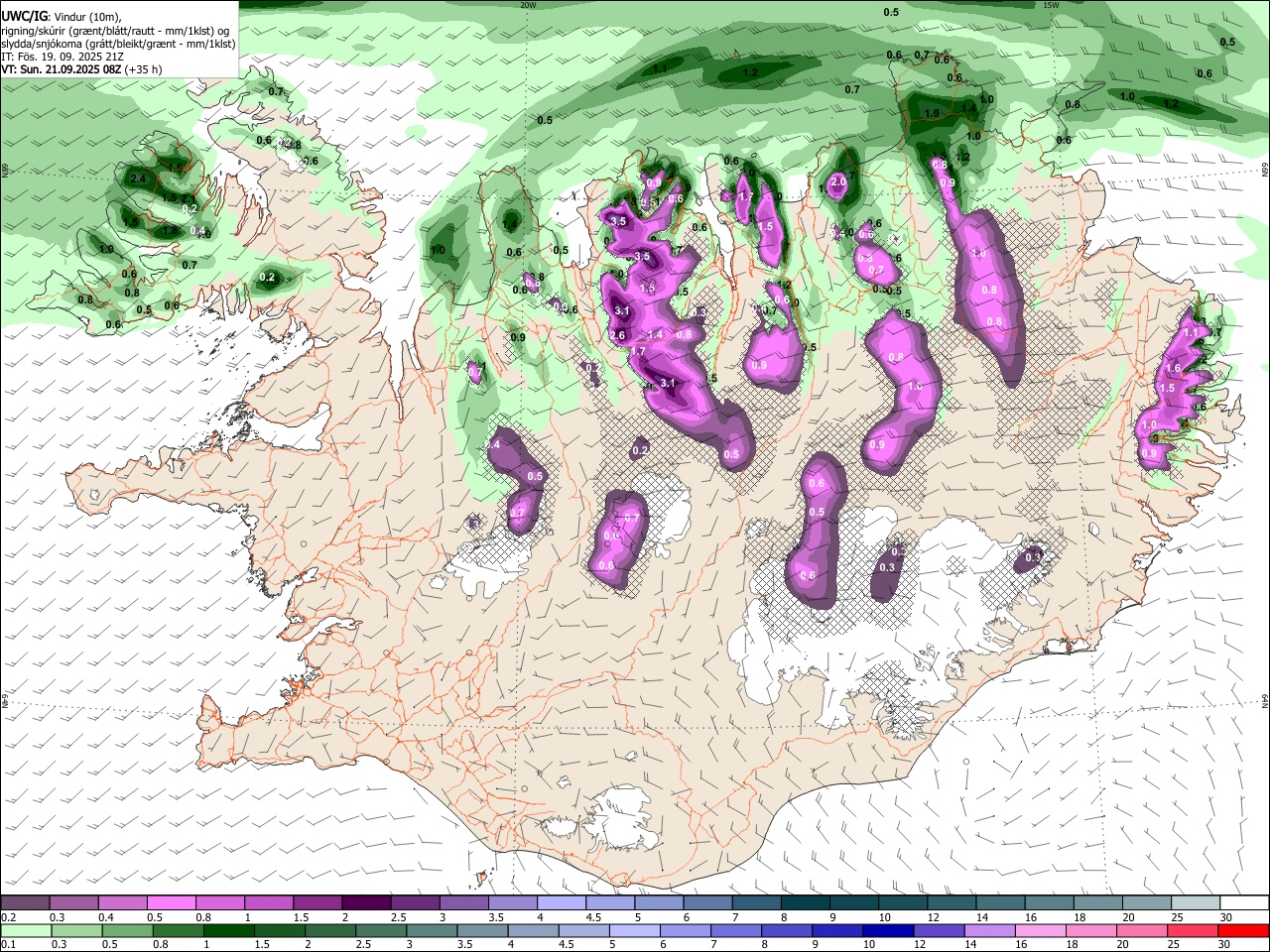Pick the darkest purple 2 swatch on snow scale

point(366,903)
